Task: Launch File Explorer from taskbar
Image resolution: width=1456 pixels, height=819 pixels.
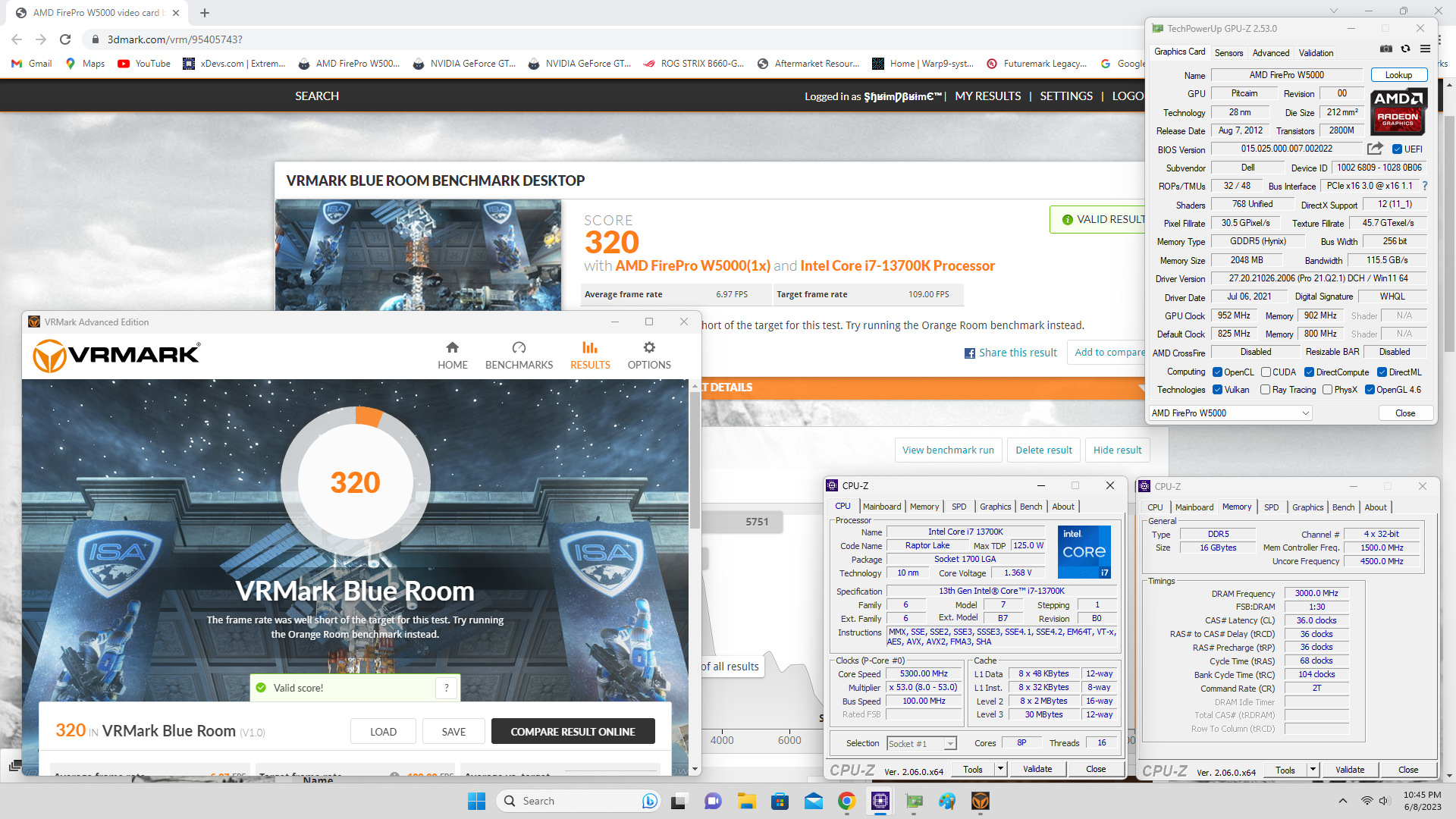Action: (746, 801)
